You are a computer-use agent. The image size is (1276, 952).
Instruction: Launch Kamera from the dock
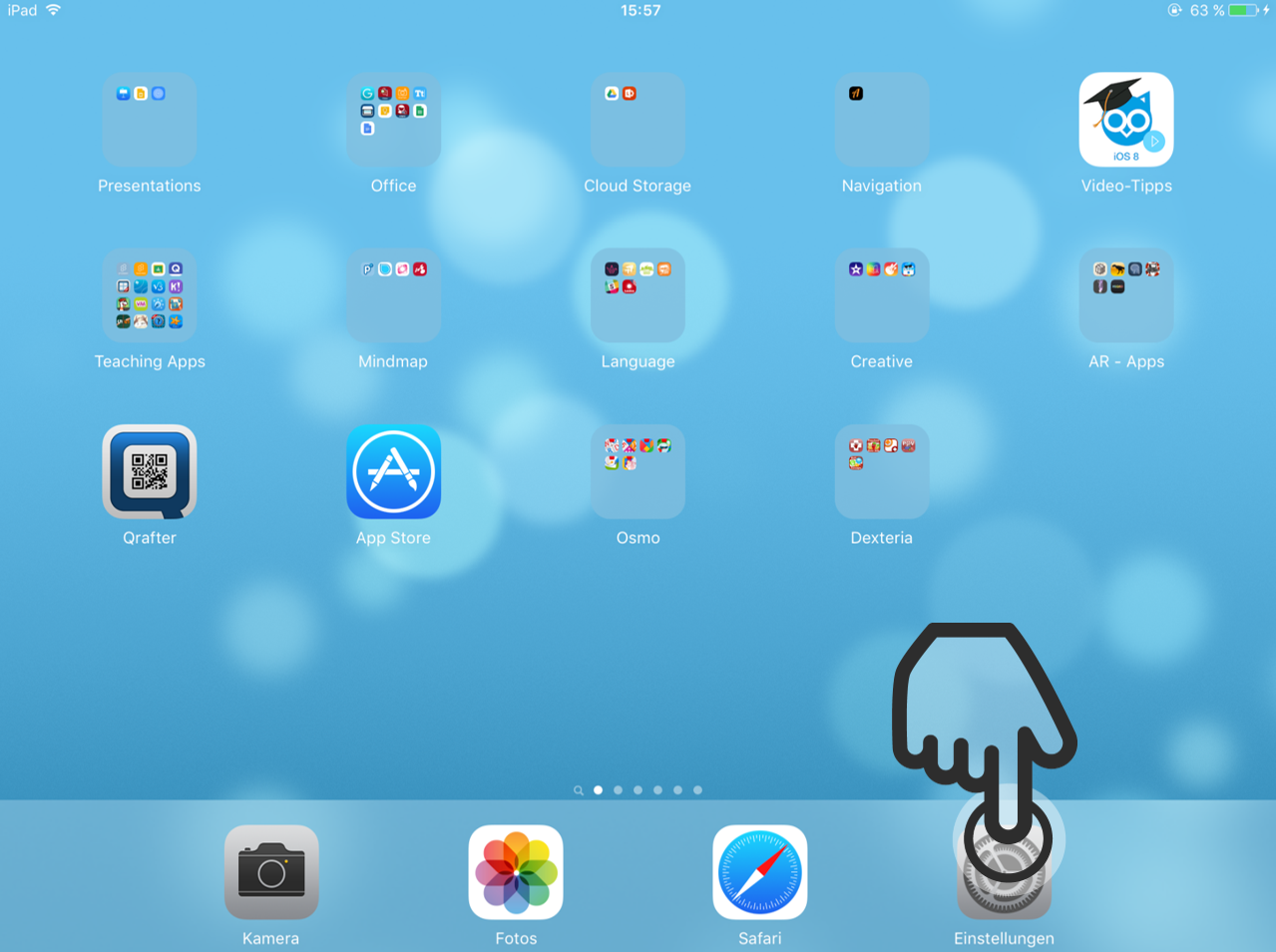tap(271, 872)
